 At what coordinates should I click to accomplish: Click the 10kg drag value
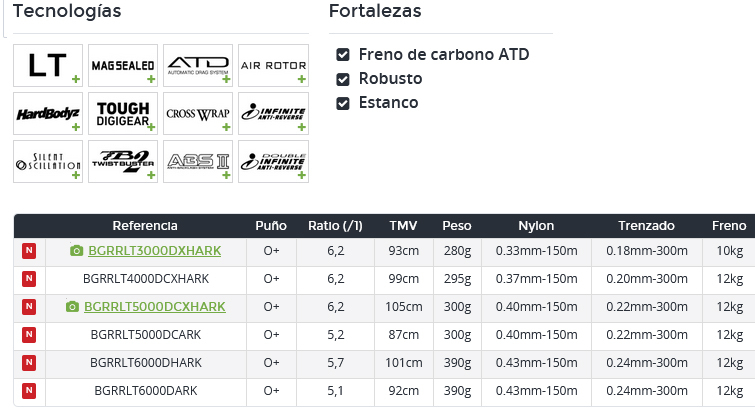[x=729, y=251]
